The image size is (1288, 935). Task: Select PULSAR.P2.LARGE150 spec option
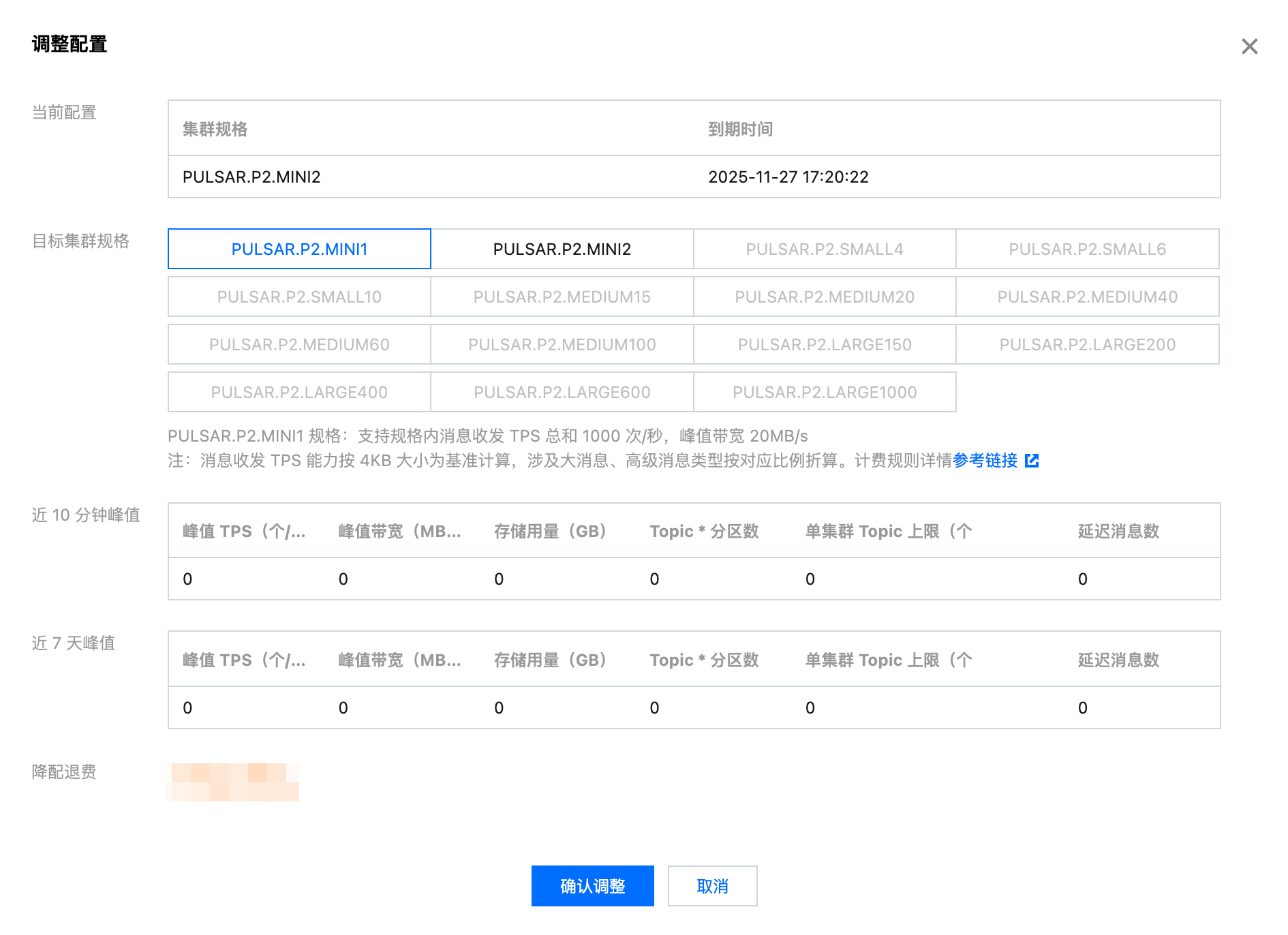point(825,345)
